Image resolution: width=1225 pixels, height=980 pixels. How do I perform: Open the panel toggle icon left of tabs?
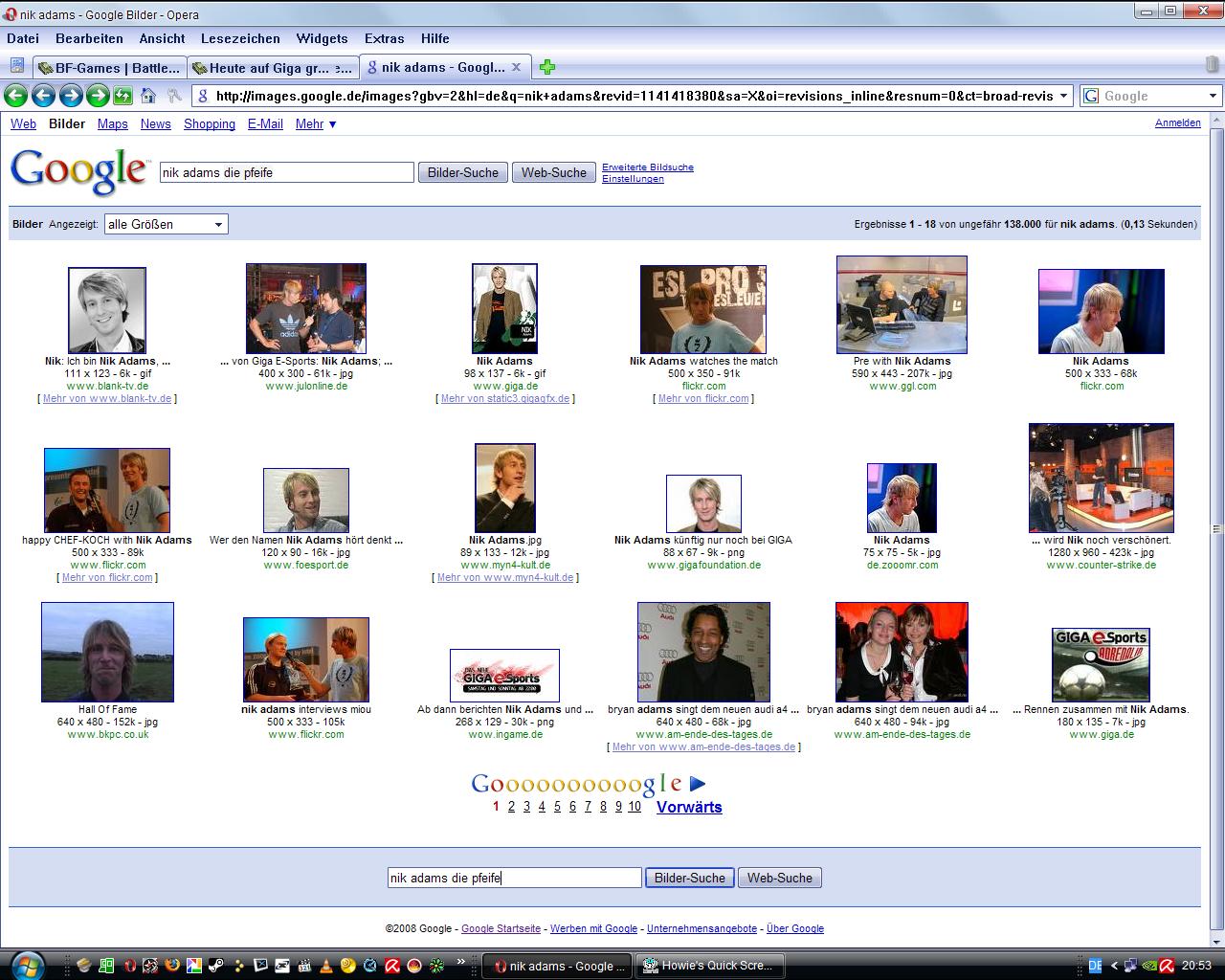[16, 66]
